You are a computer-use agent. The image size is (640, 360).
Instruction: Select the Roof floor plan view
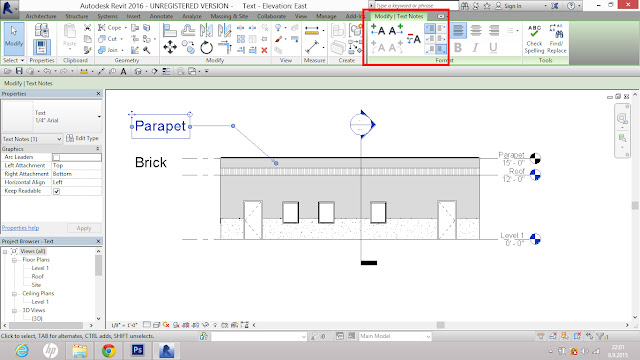(x=38, y=276)
